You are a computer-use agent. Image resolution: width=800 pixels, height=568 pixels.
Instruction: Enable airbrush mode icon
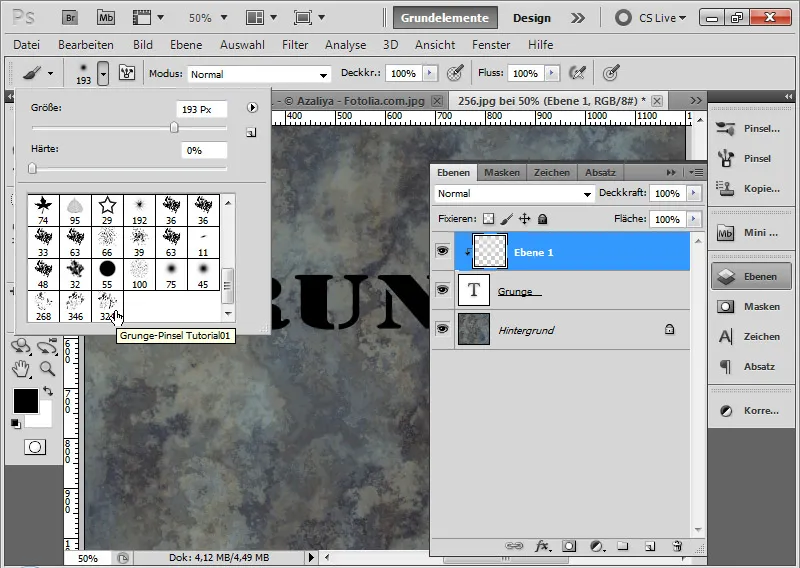(x=577, y=73)
